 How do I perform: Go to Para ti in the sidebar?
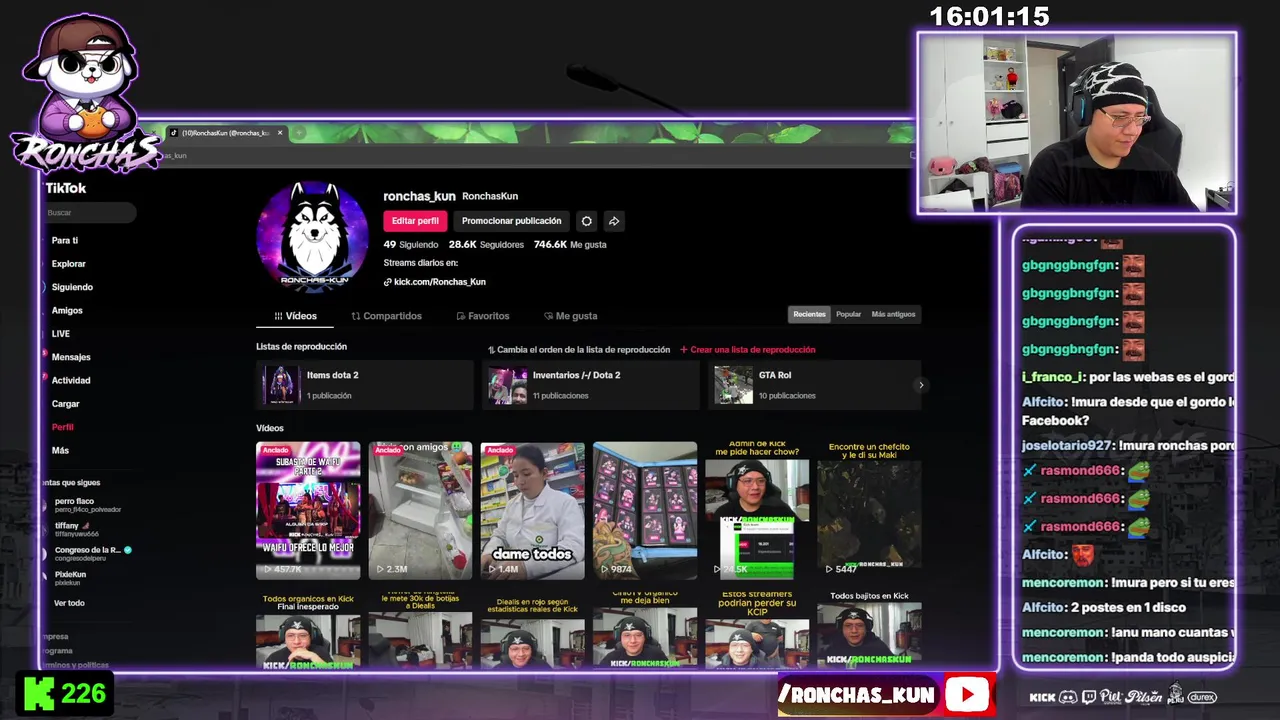point(65,241)
